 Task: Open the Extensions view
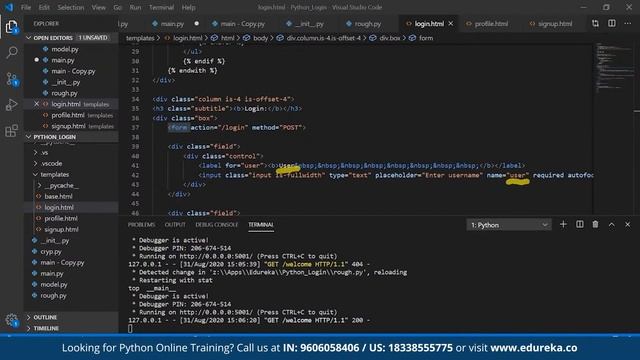pyautogui.click(x=11, y=131)
